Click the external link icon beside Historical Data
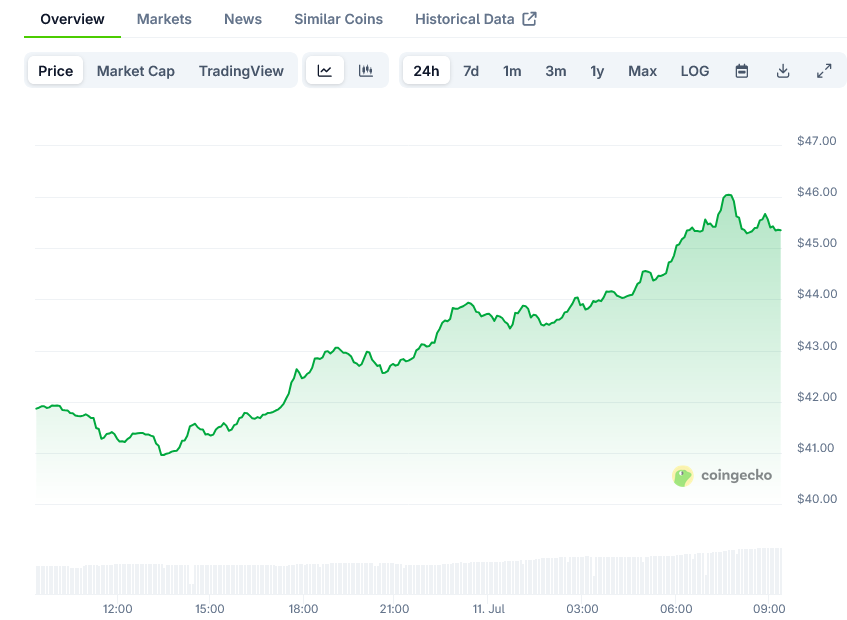The width and height of the screenshot is (847, 620). pyautogui.click(x=530, y=19)
